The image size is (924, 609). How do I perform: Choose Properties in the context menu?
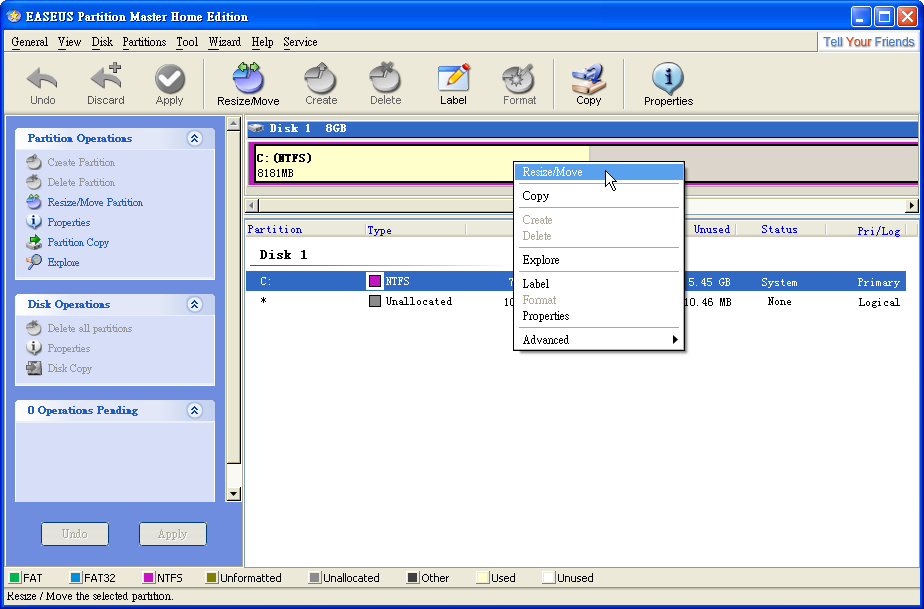599,316
